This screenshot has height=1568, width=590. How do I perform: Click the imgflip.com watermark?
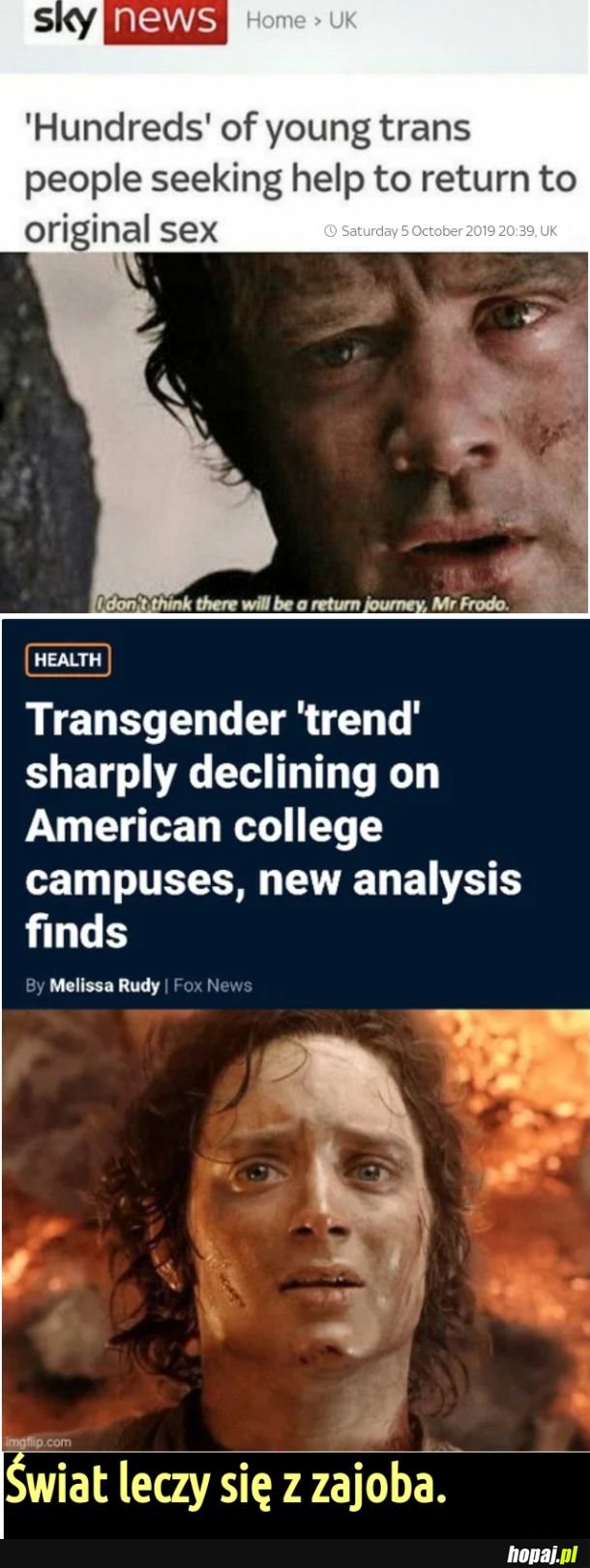pyautogui.click(x=26, y=1441)
